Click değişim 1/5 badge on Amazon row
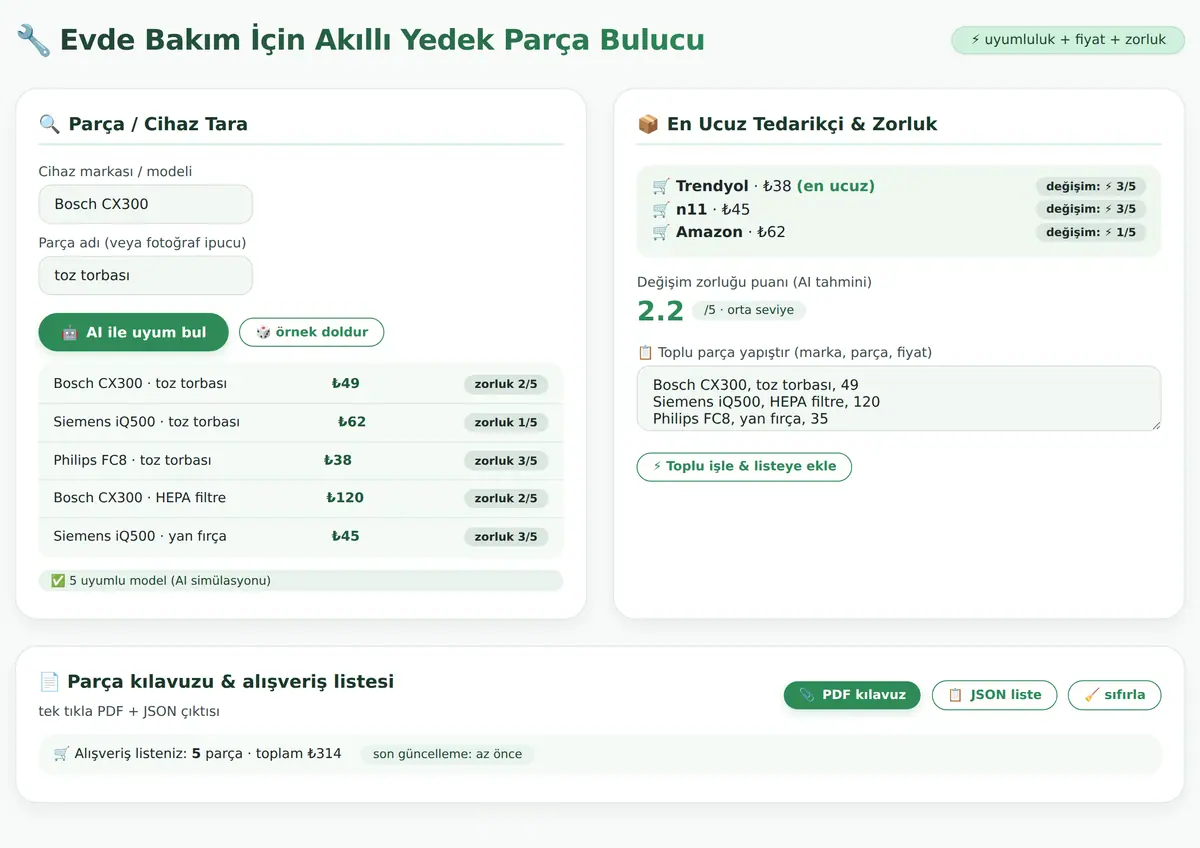Image resolution: width=1200 pixels, height=848 pixels. (1091, 232)
